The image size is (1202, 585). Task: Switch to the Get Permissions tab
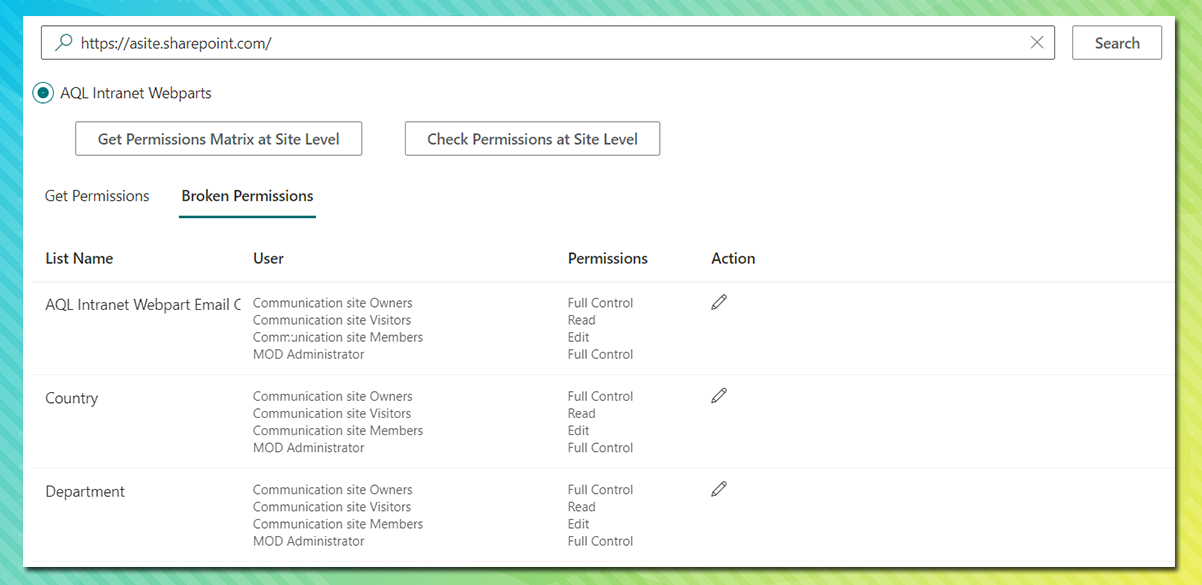97,196
